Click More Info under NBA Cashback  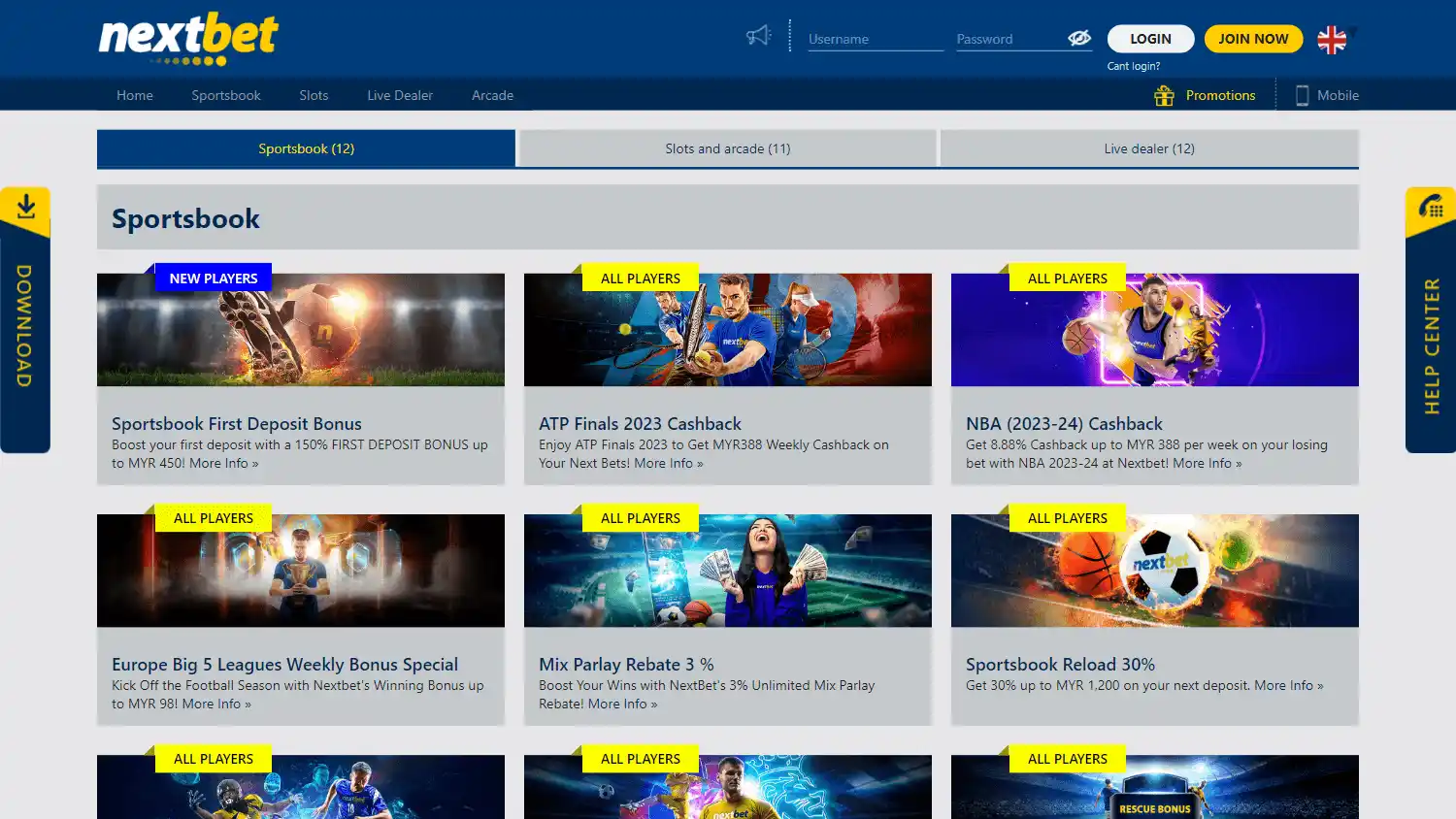pos(1208,463)
